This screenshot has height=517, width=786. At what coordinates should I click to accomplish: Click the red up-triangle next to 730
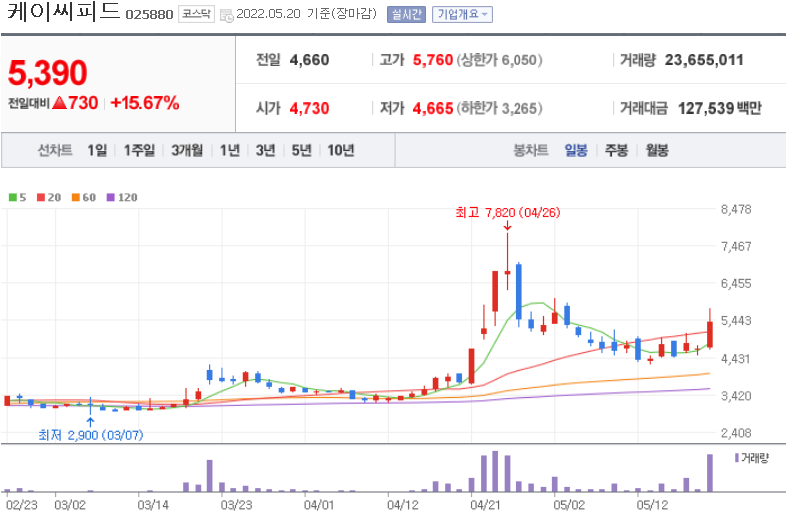pyautogui.click(x=60, y=103)
